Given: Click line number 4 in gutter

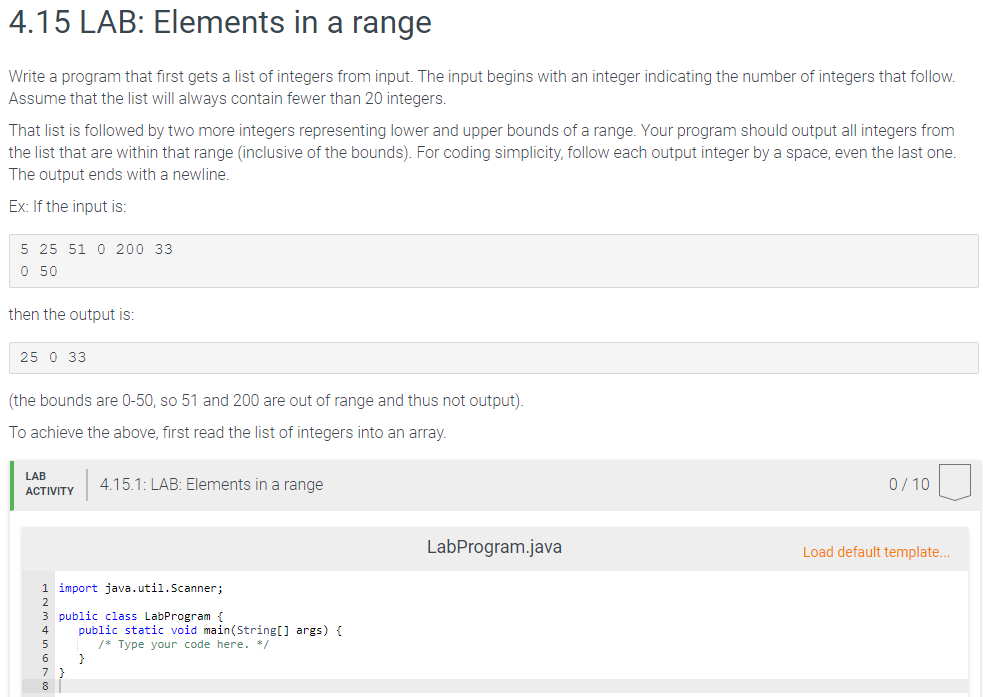Looking at the screenshot, I should (x=45, y=631).
